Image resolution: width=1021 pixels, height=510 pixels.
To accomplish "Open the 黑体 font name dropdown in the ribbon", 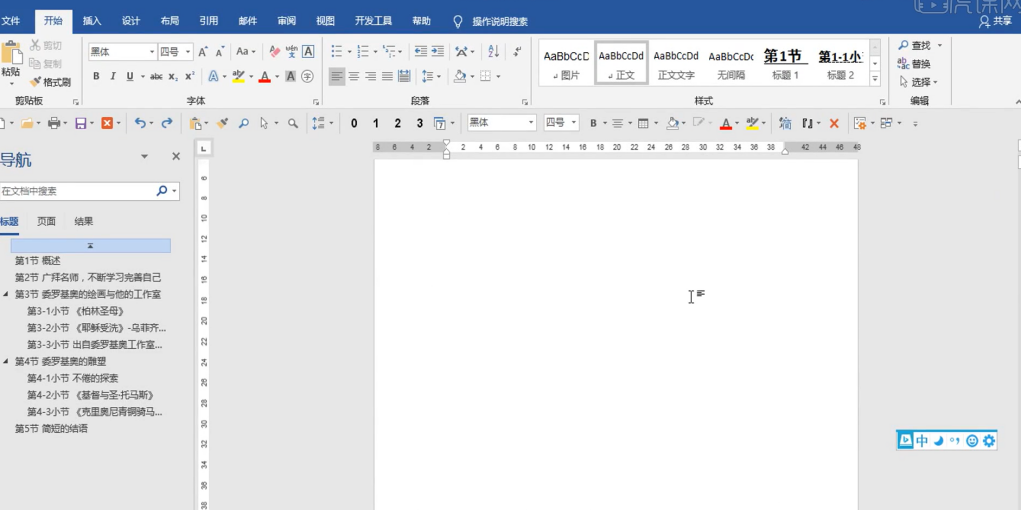I will tap(152, 52).
